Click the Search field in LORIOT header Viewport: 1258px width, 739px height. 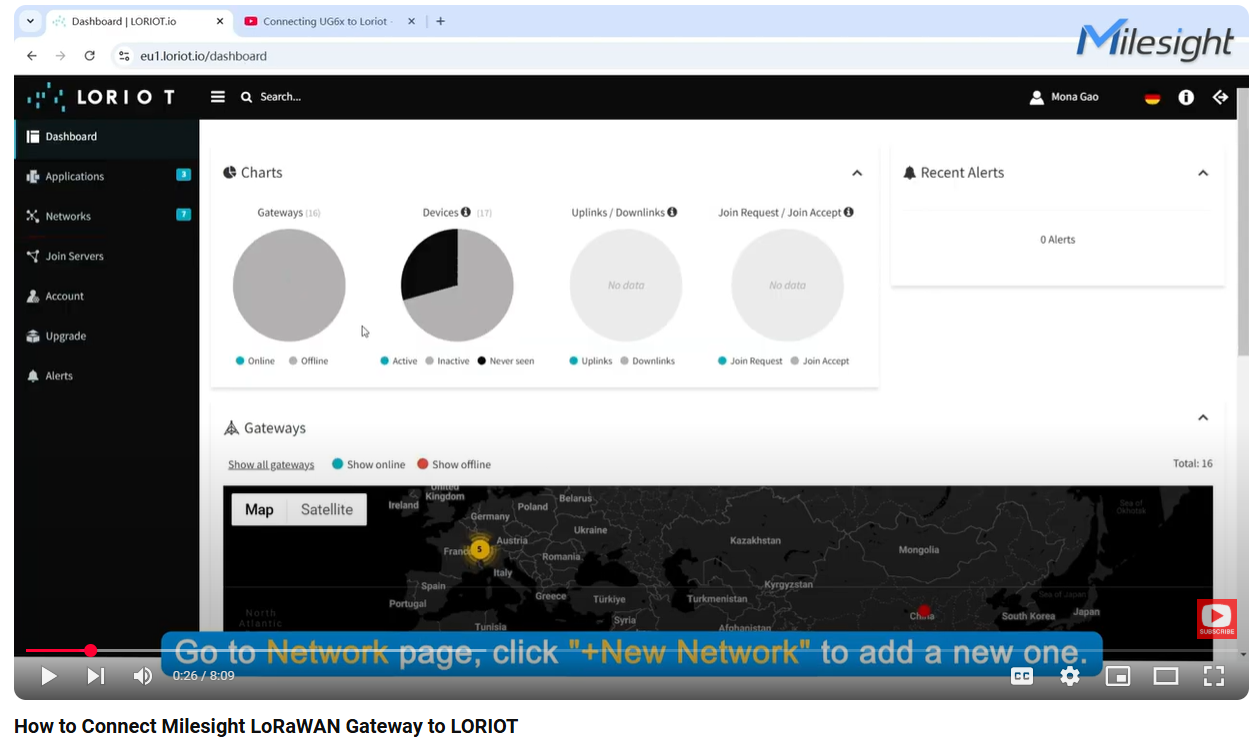[x=281, y=97]
